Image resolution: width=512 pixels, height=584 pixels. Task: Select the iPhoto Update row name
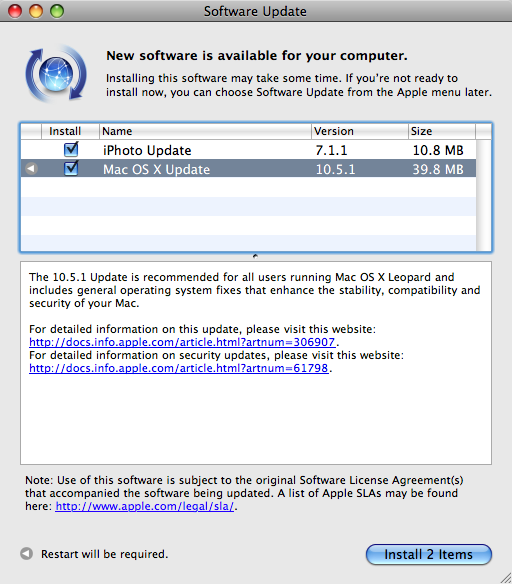click(147, 150)
